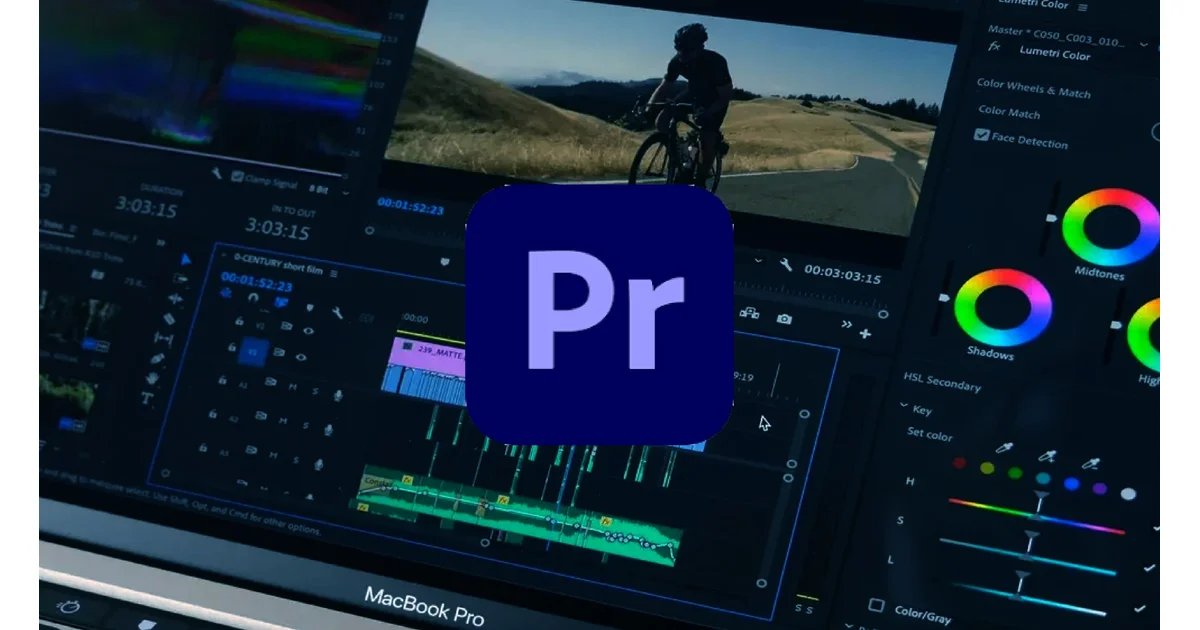
Task: Click the fx badge beside Lumetri Color
Action: tap(994, 46)
